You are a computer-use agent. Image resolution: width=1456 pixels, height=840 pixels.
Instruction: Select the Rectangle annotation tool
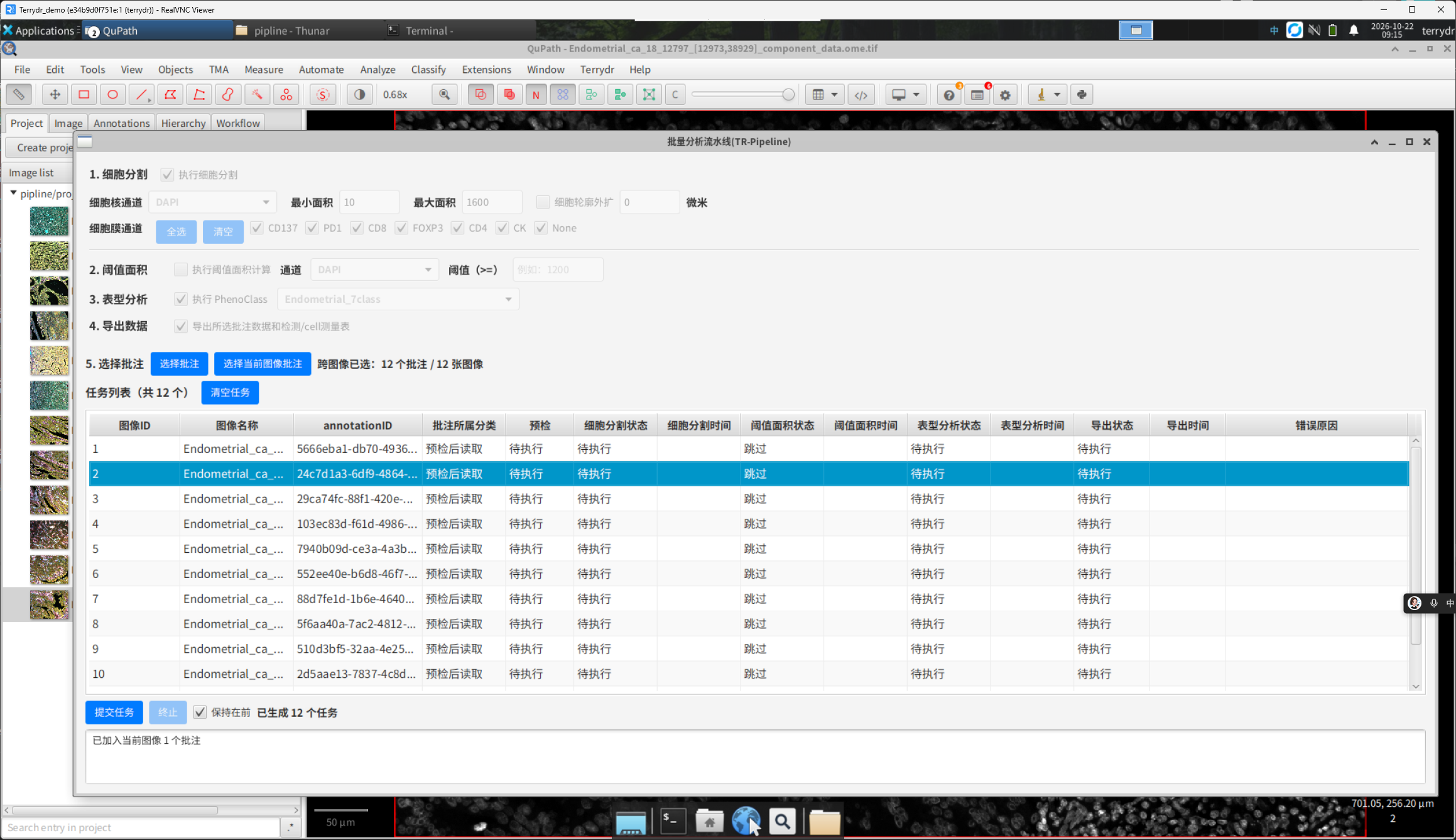(x=84, y=94)
